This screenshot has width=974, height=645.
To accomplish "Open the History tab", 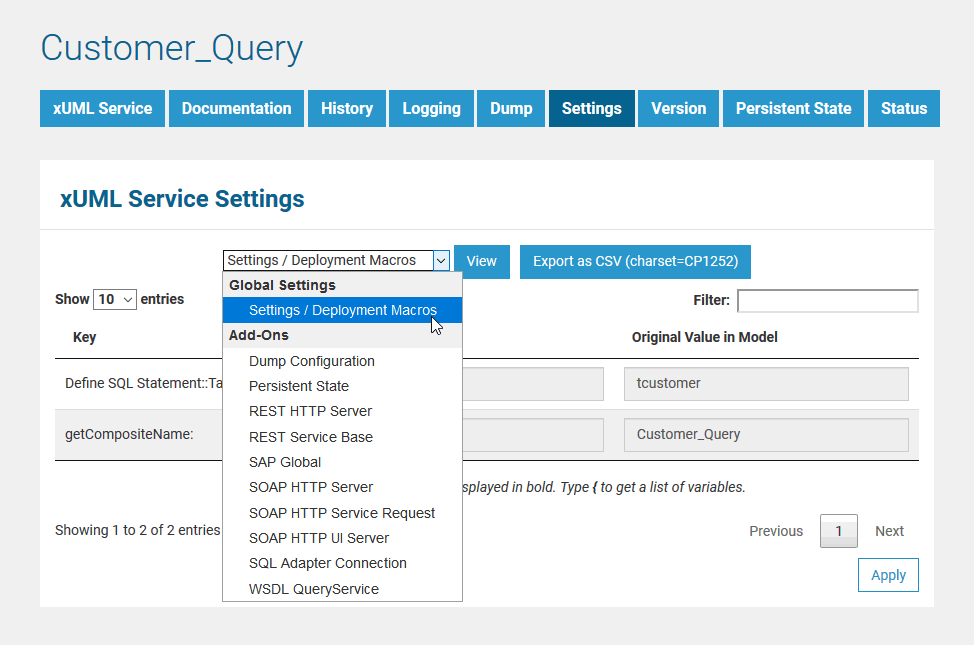I will pyautogui.click(x=346, y=108).
